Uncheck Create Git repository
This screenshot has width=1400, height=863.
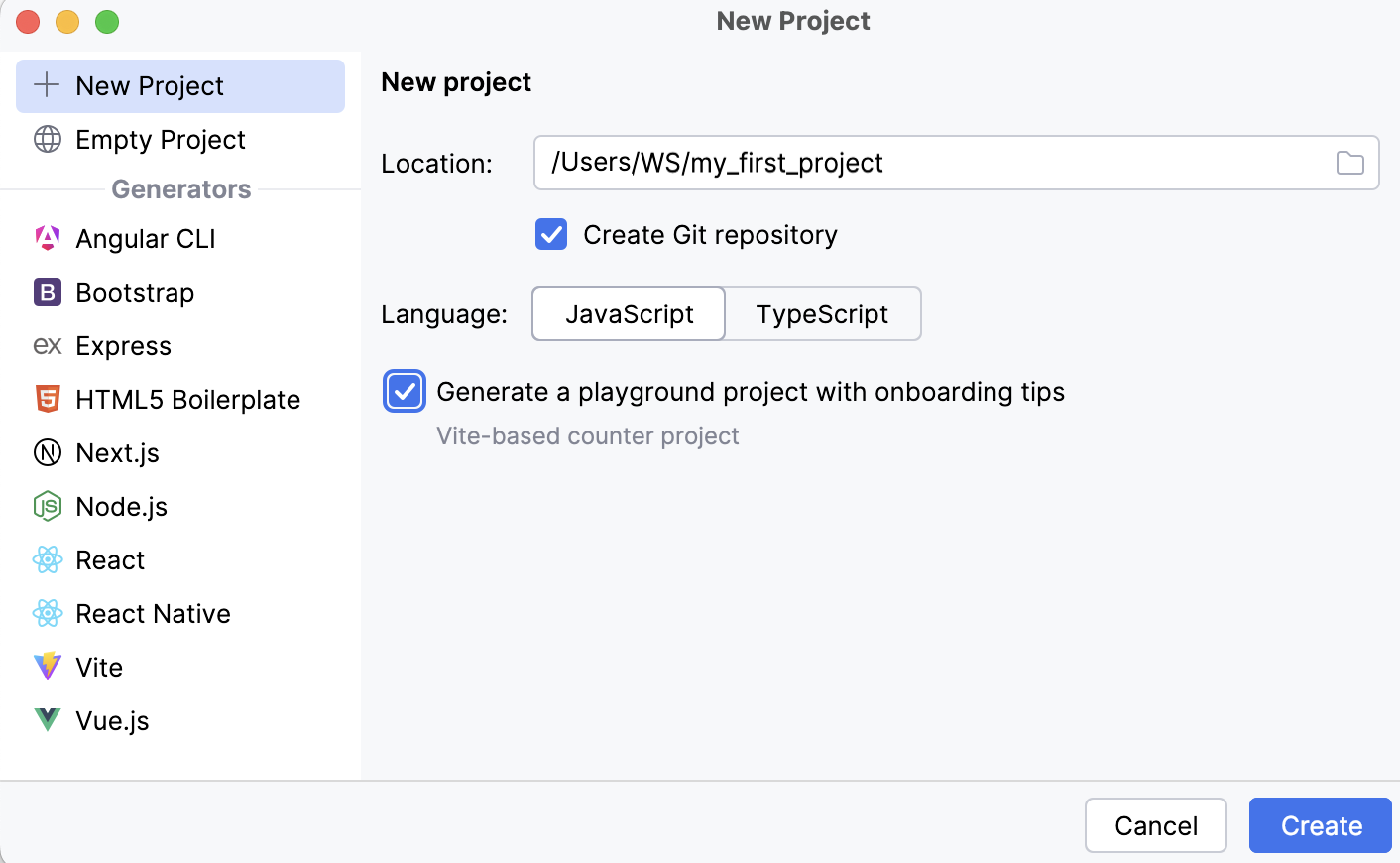coord(550,234)
